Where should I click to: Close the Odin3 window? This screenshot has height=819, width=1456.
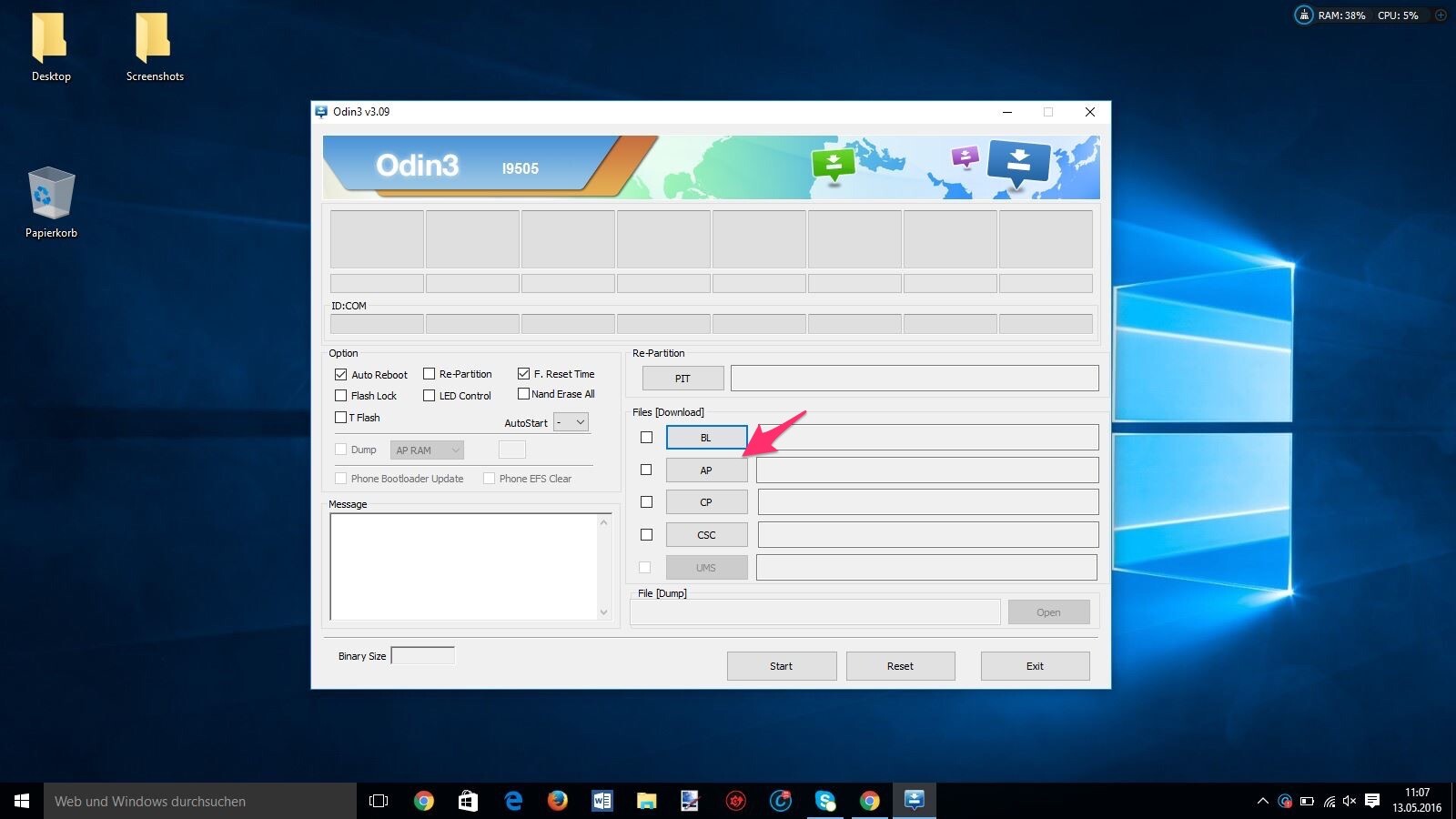point(1090,112)
